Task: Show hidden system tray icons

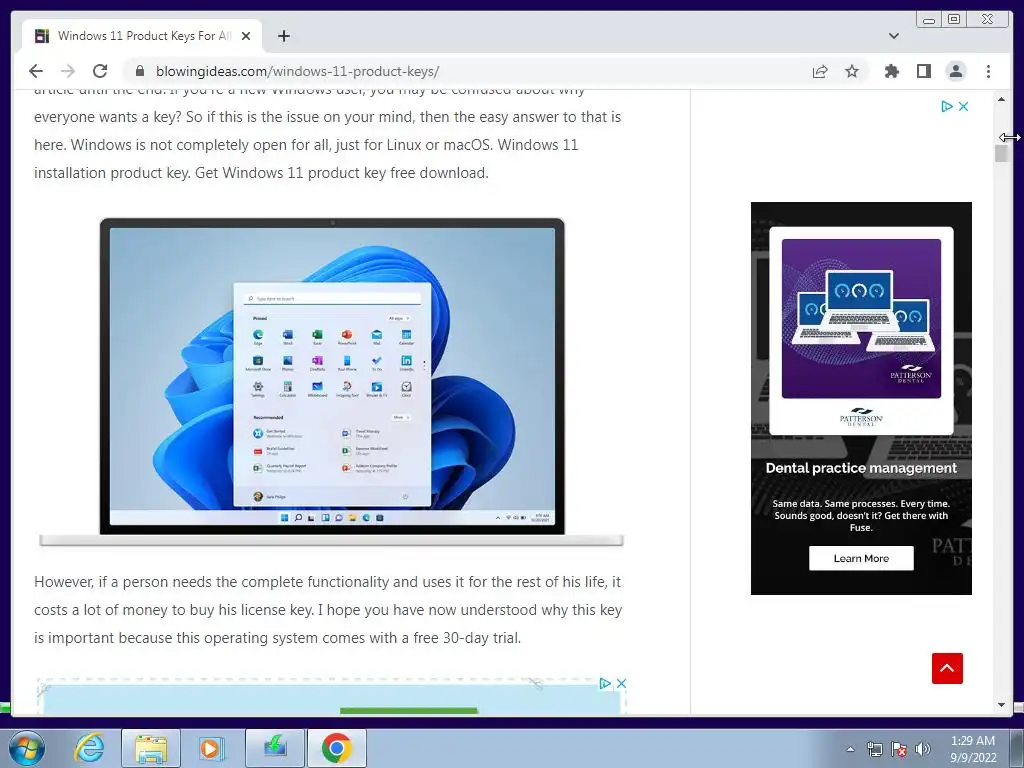Action: point(850,749)
